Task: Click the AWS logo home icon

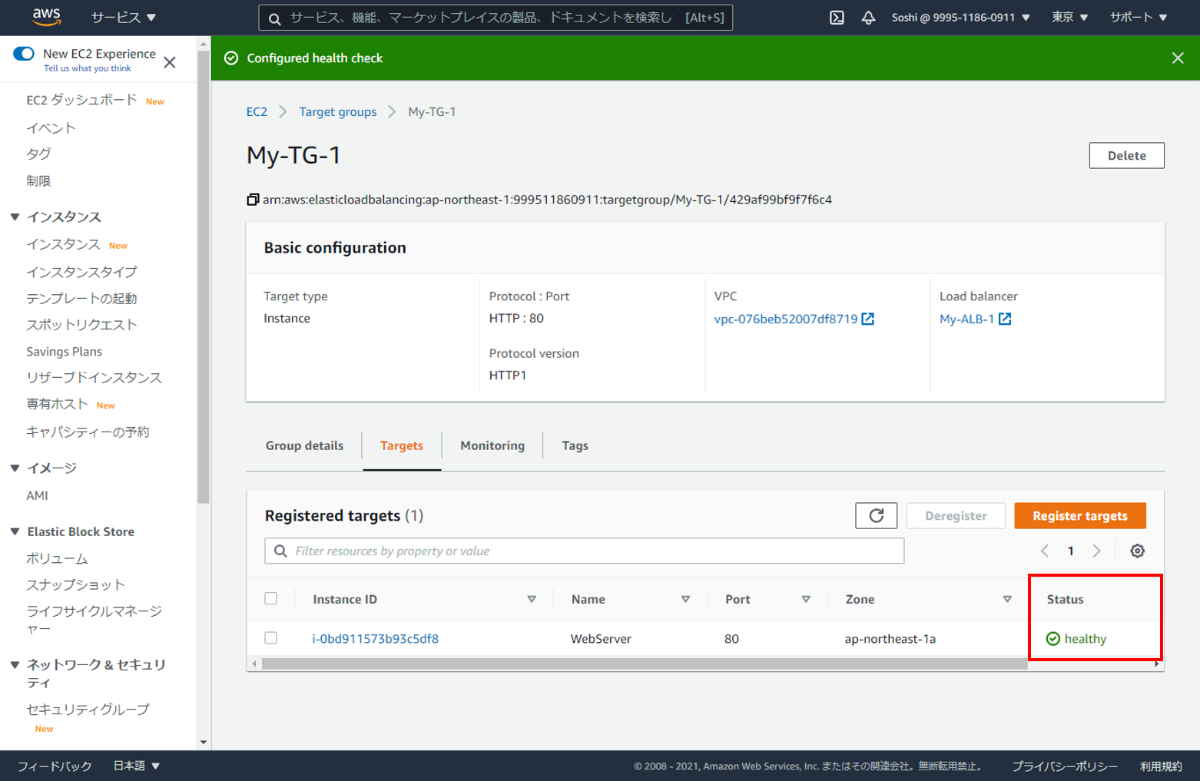Action: tap(48, 17)
